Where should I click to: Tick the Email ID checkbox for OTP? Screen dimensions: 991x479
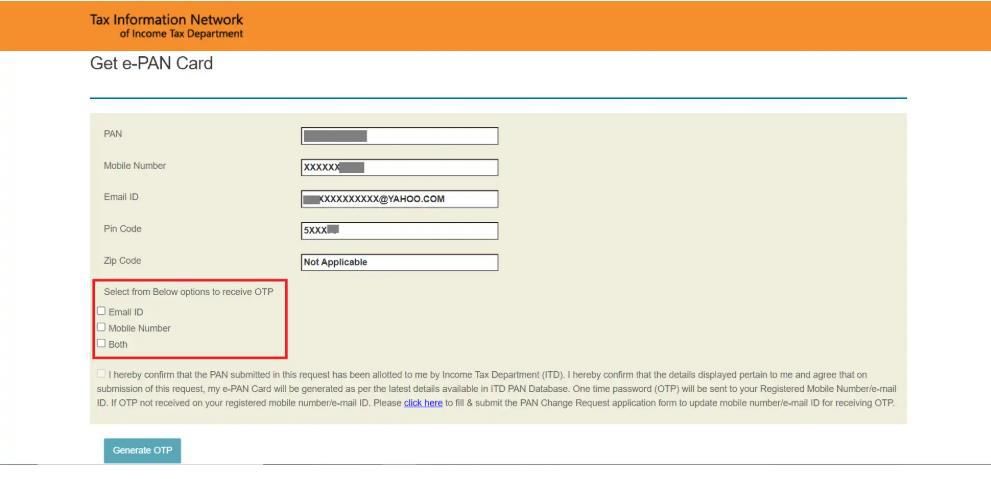click(x=101, y=311)
